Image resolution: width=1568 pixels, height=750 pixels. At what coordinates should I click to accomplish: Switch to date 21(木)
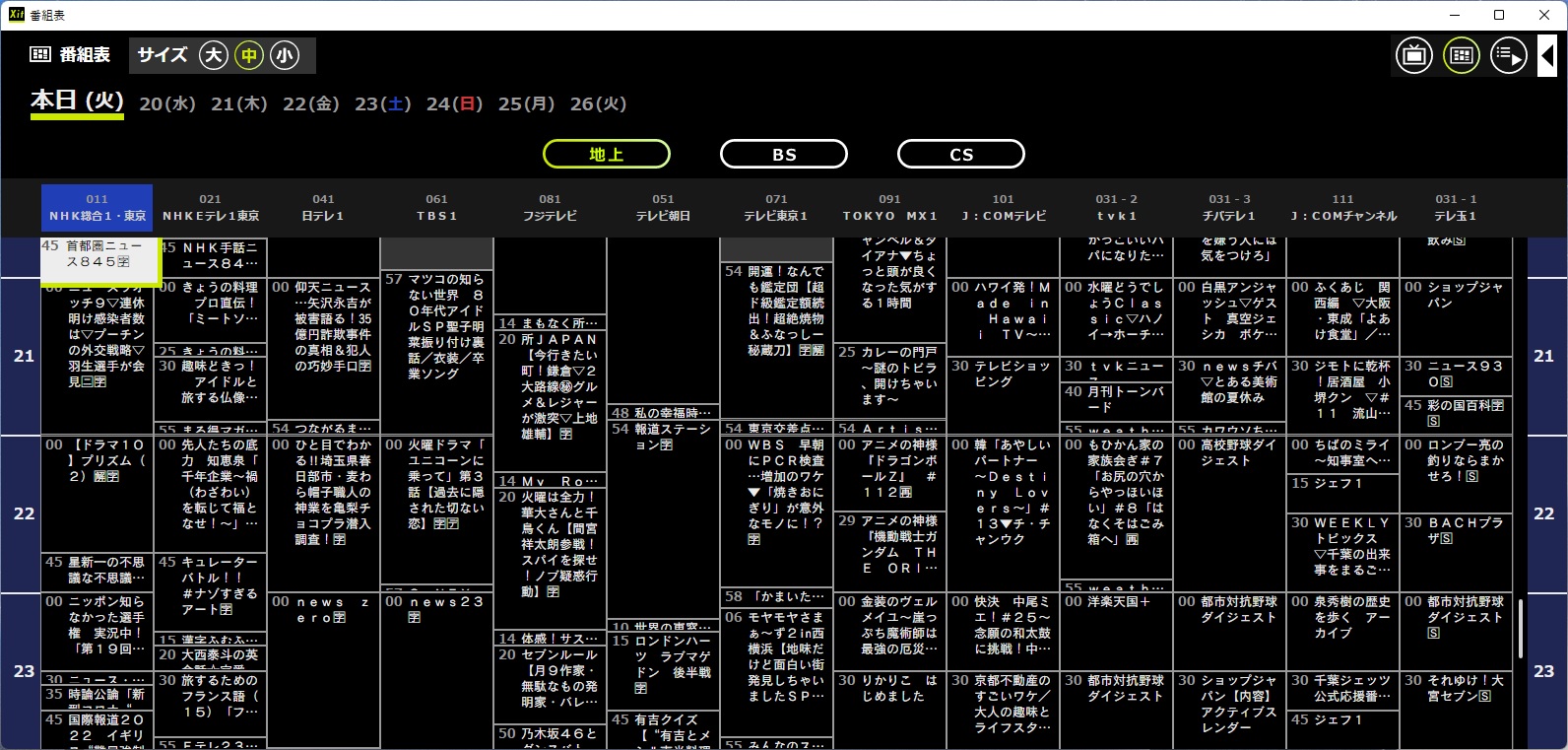pyautogui.click(x=239, y=103)
